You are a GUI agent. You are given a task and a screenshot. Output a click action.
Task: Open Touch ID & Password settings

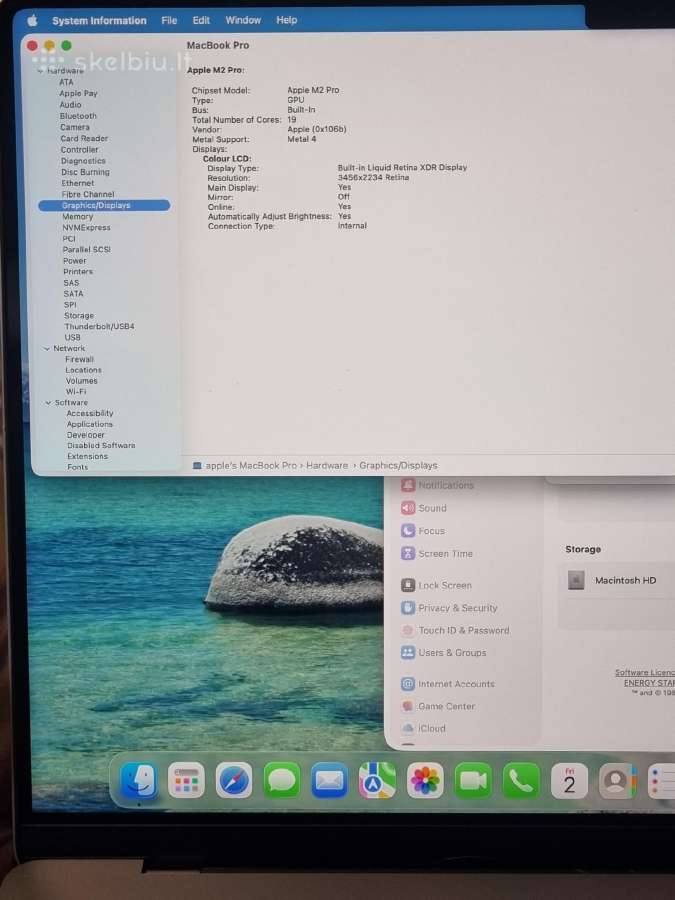(x=455, y=630)
